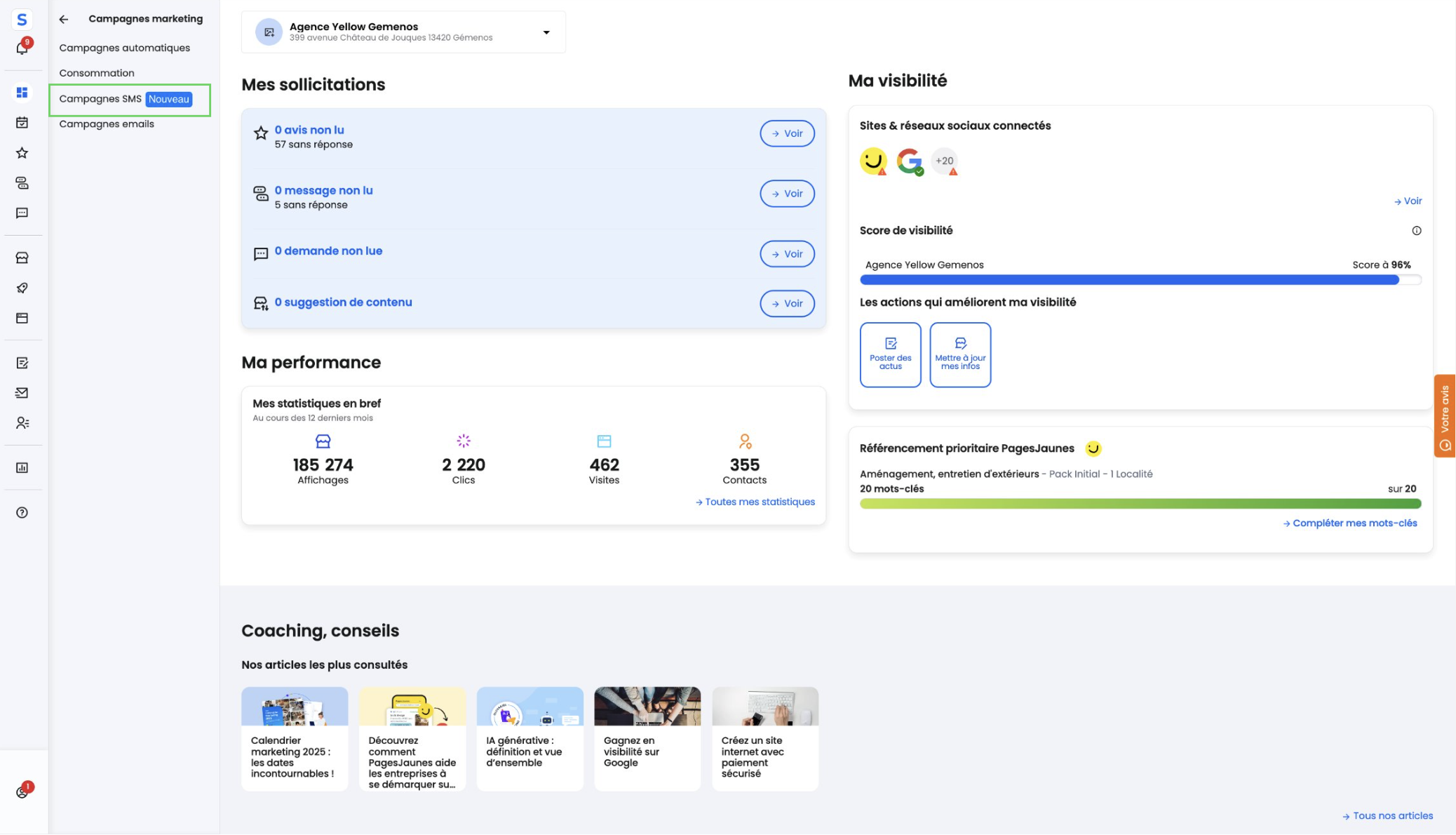Open Découvrez comment PagesJaunes aide article card

coord(412,739)
